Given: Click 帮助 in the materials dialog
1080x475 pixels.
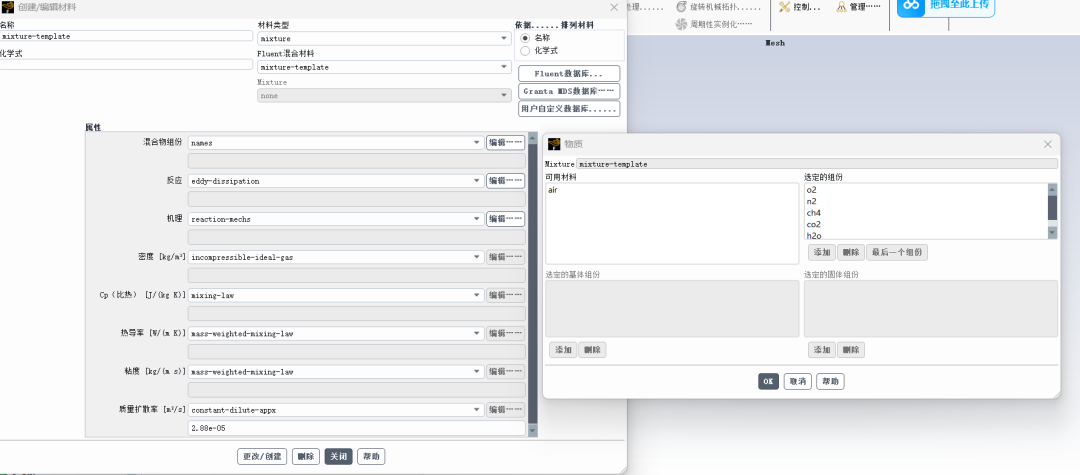Looking at the screenshot, I should (371, 456).
